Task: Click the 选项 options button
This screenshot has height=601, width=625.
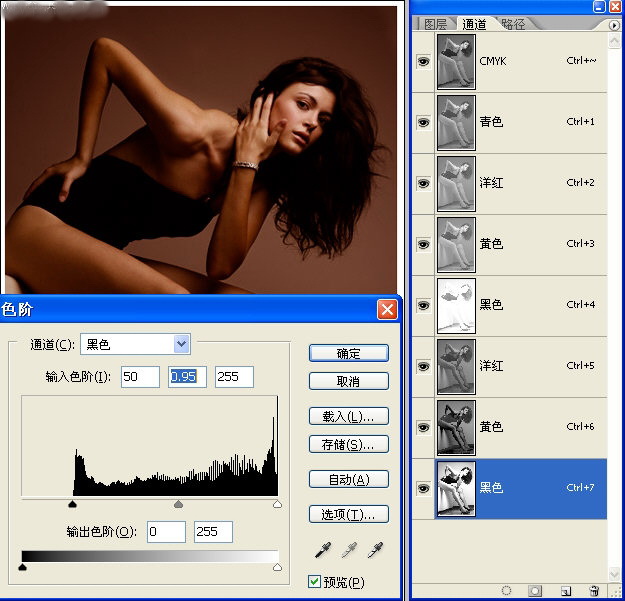Action: point(348,514)
